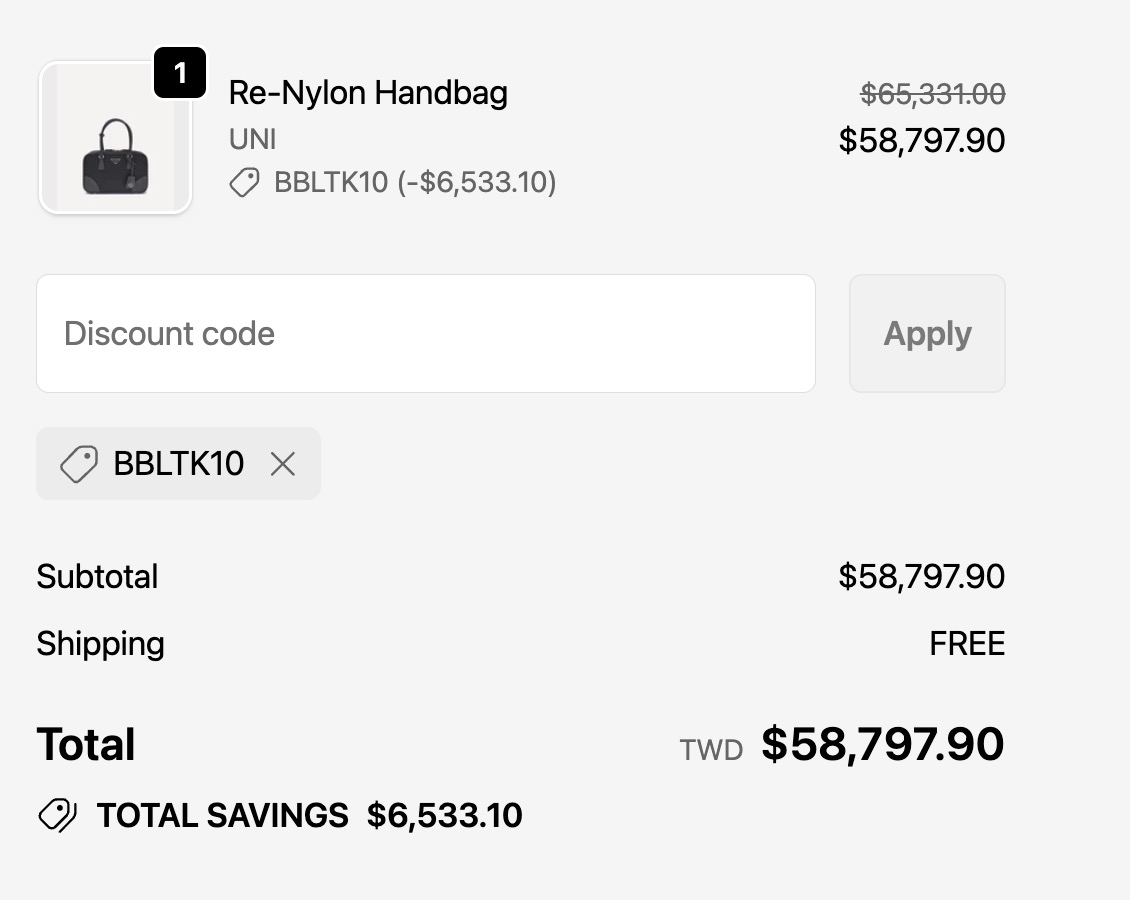Click the bold Total amount $58,797.90
Viewport: 1130px width, 900px height.
click(882, 745)
